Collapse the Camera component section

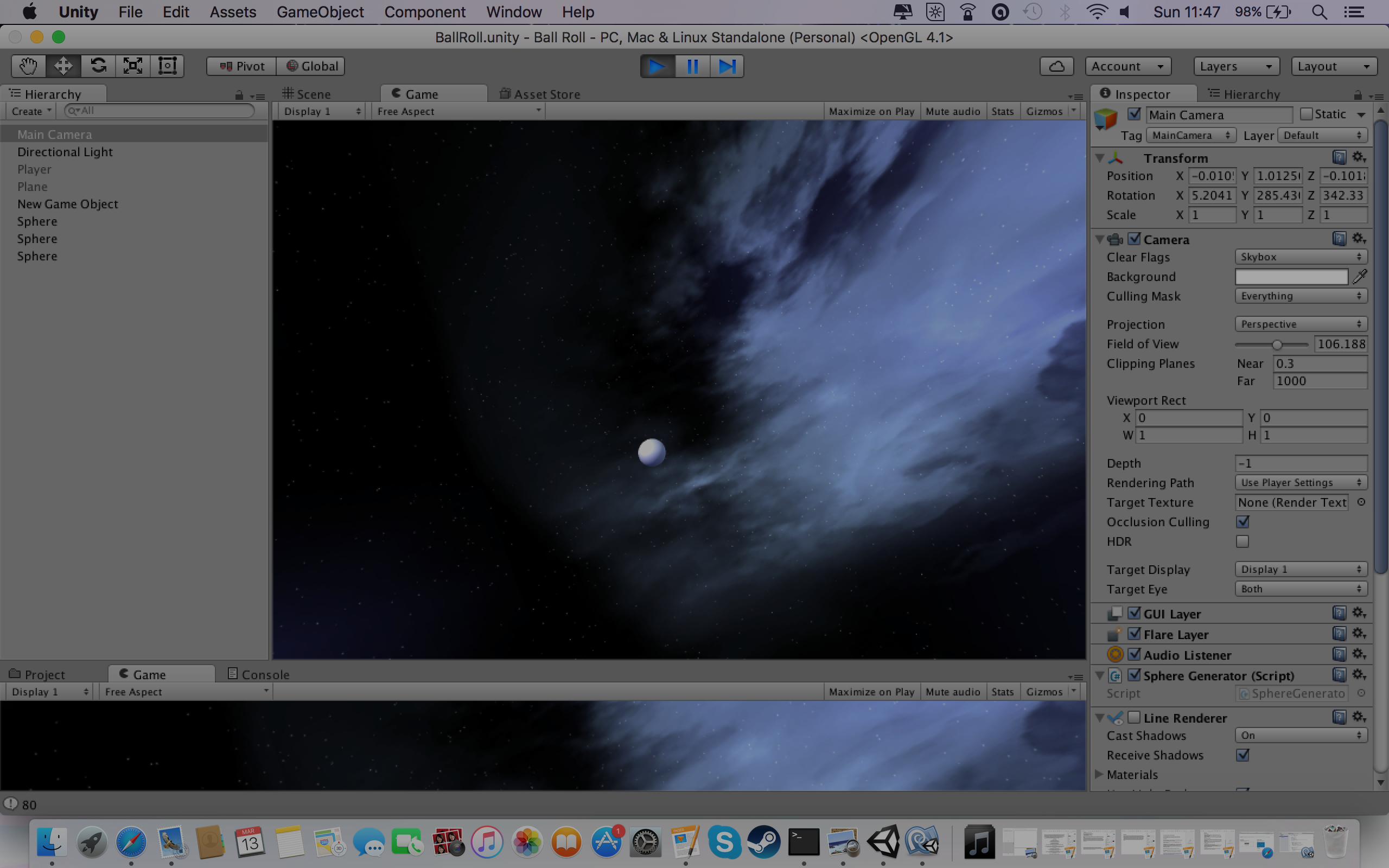1100,239
